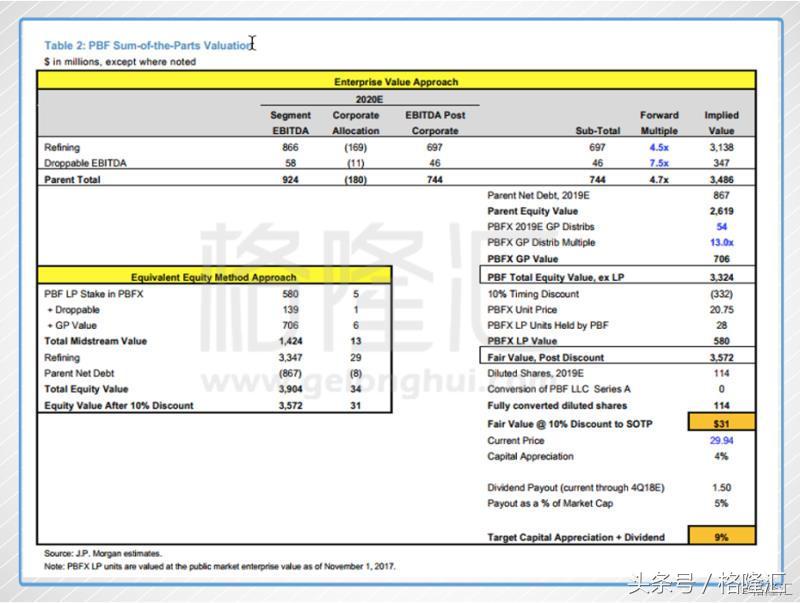
Task: Select the "Parent Equity Value" label
Action: pos(533,211)
